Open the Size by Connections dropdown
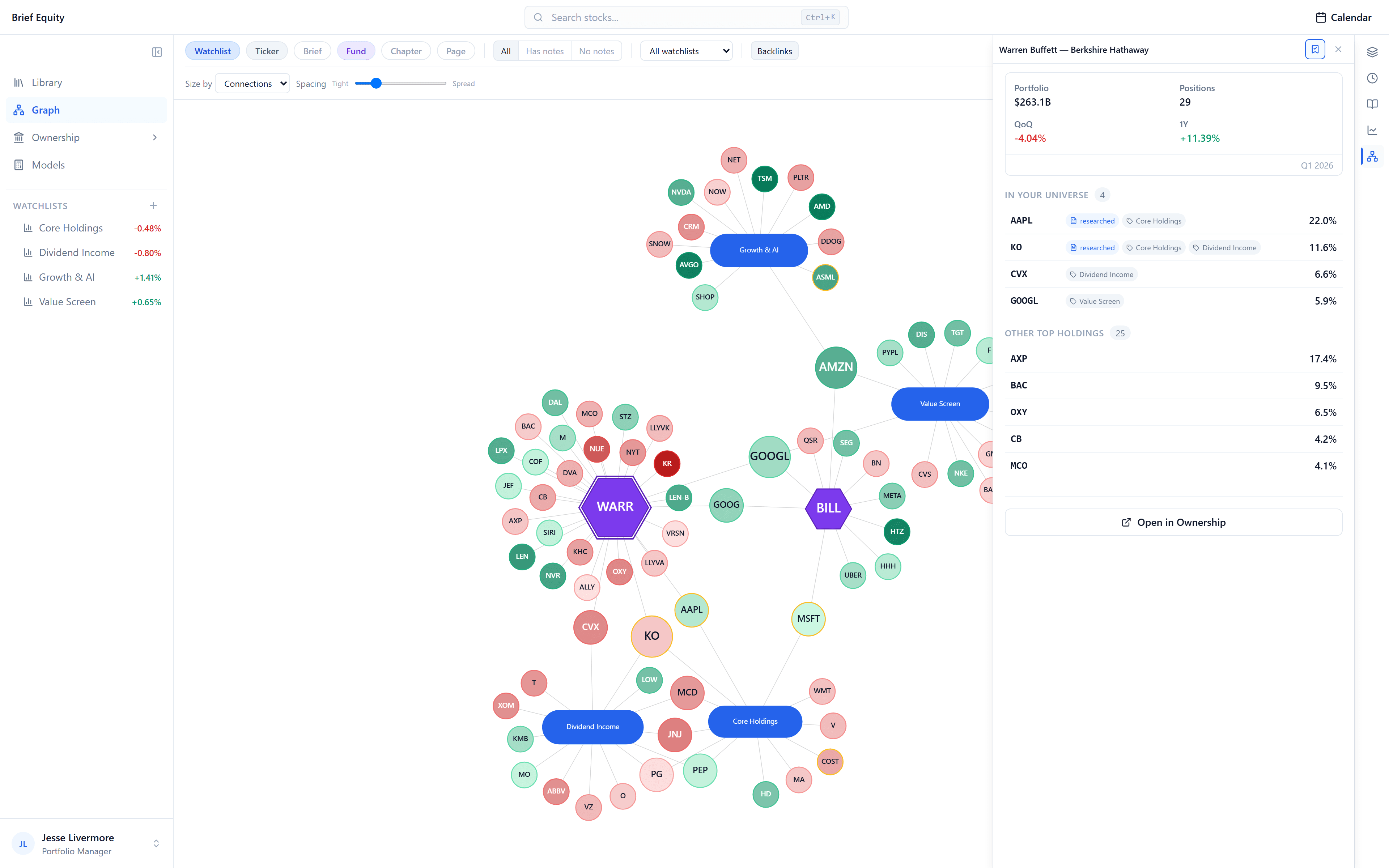 252,84
